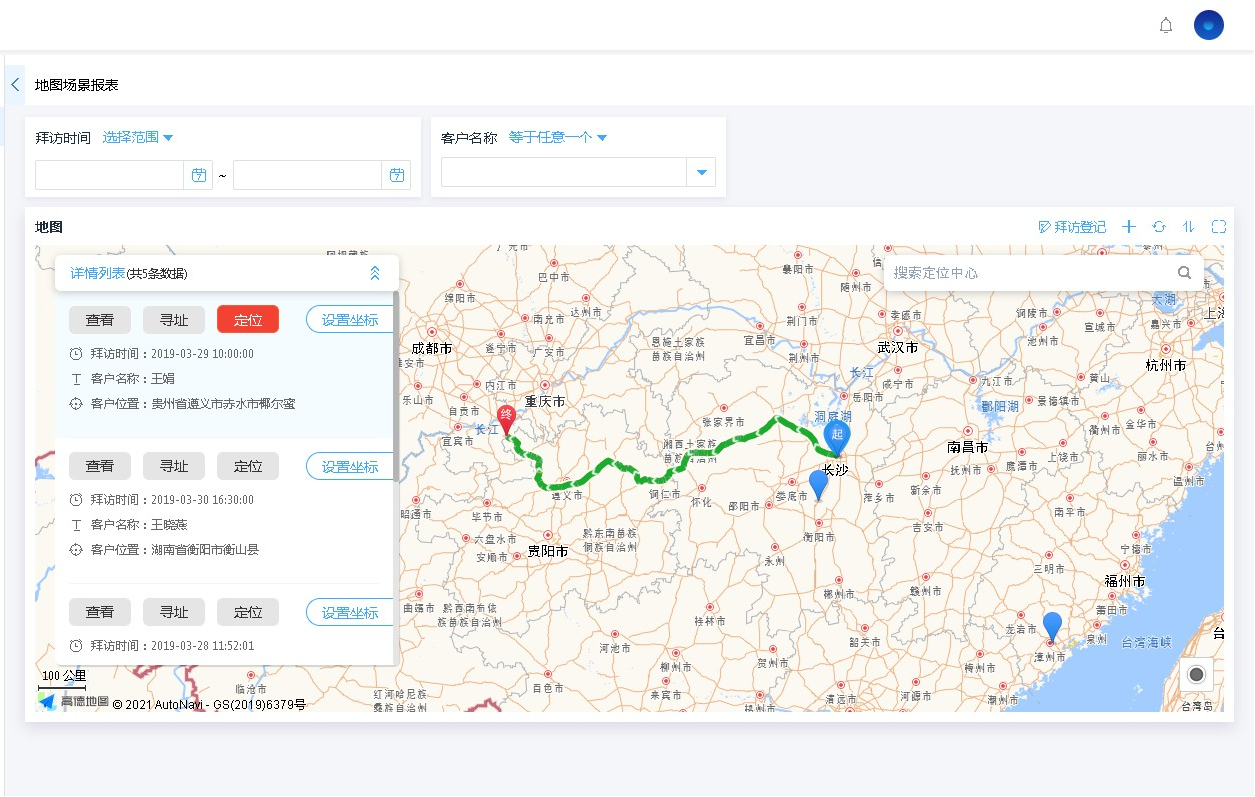Expand map to fullscreen

pos(1218,227)
